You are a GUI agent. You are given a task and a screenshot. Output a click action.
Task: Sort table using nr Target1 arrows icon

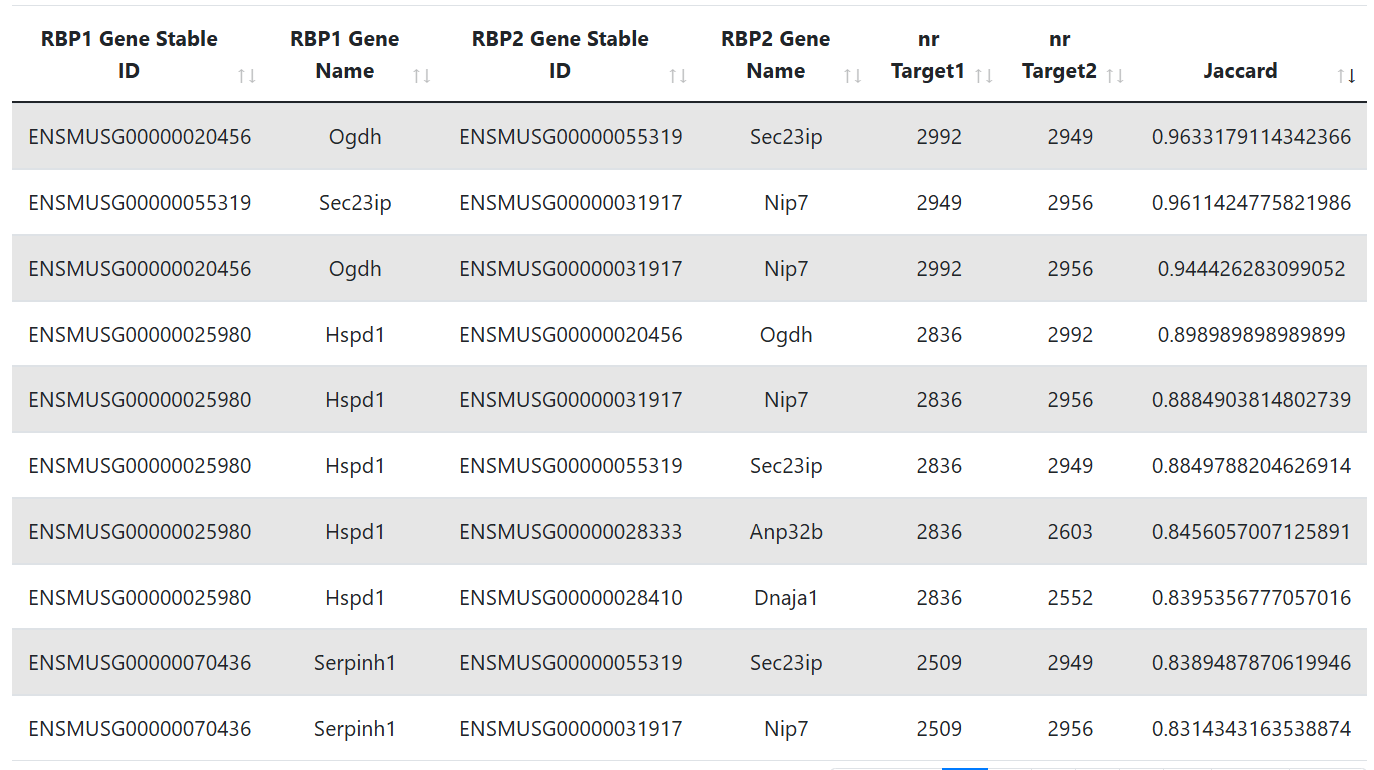tap(984, 76)
